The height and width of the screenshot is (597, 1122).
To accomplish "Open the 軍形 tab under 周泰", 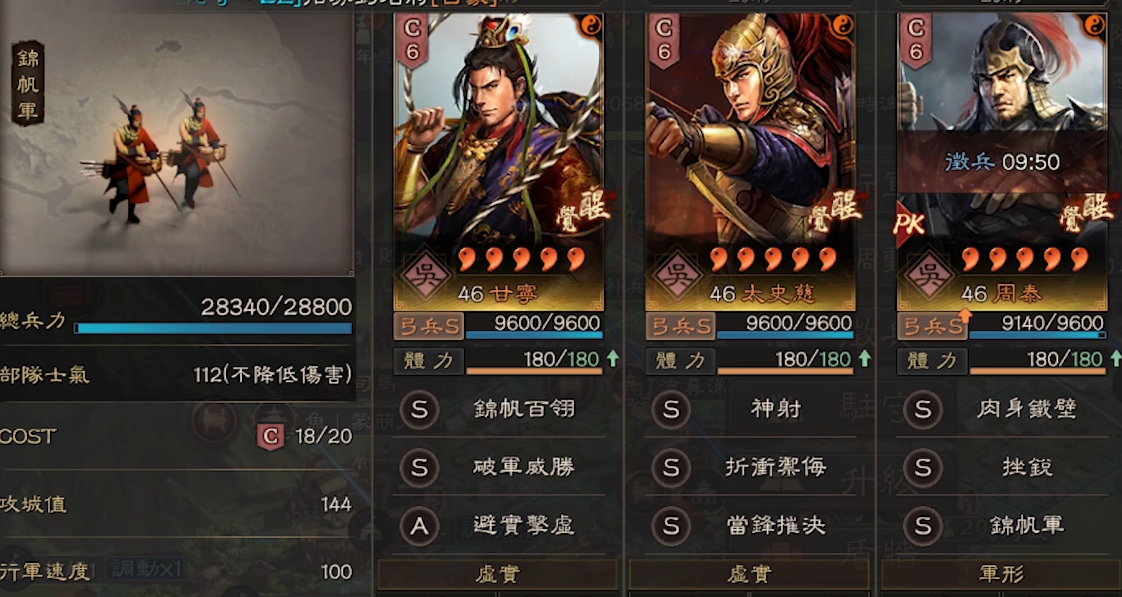I will pyautogui.click(x=1001, y=574).
